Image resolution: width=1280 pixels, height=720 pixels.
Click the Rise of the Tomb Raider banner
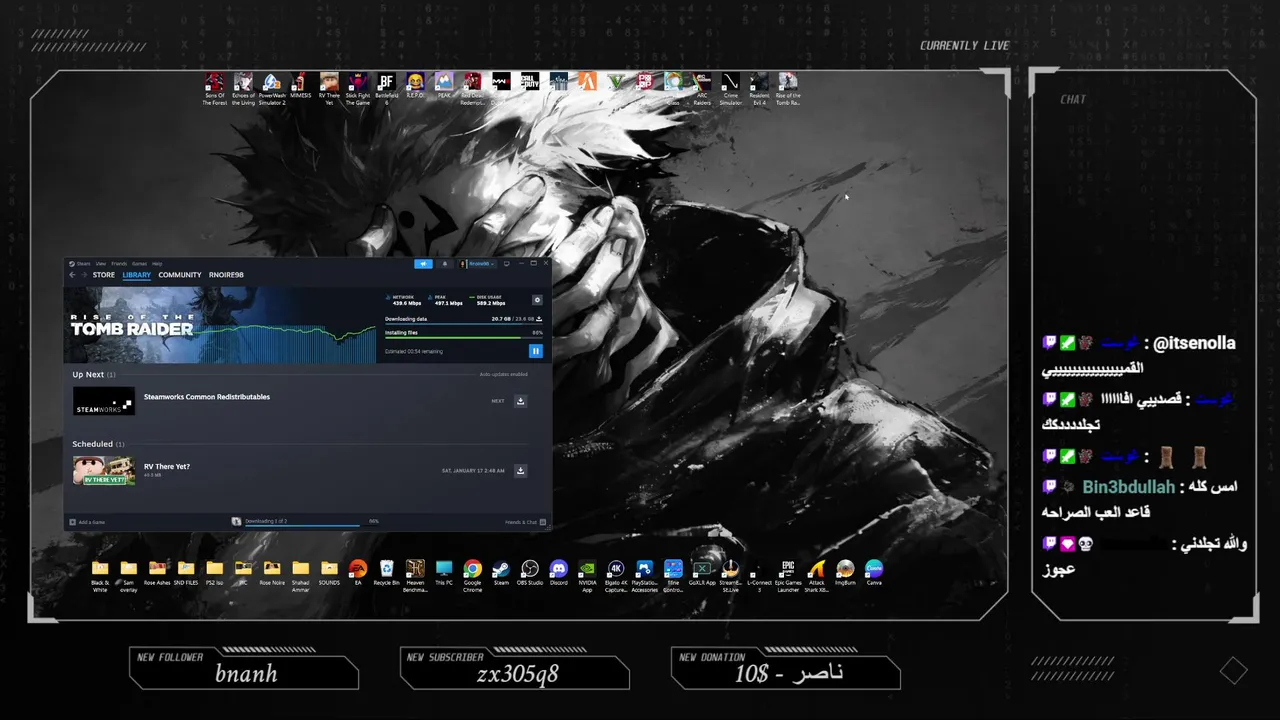click(220, 325)
